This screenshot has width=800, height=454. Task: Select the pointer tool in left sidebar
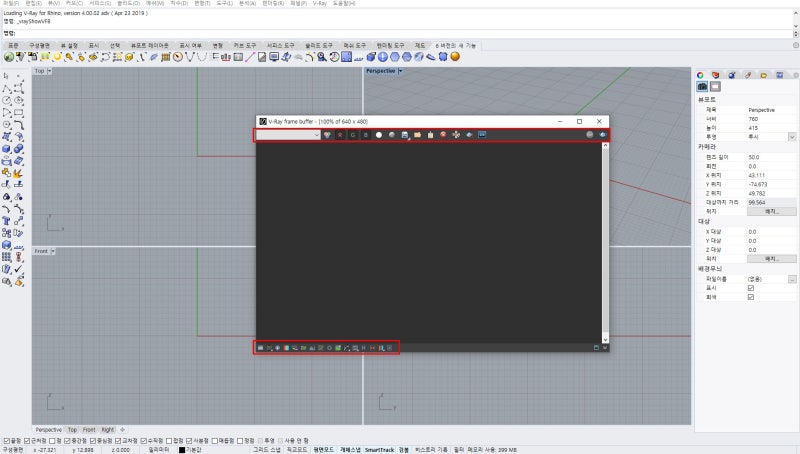(x=6, y=76)
